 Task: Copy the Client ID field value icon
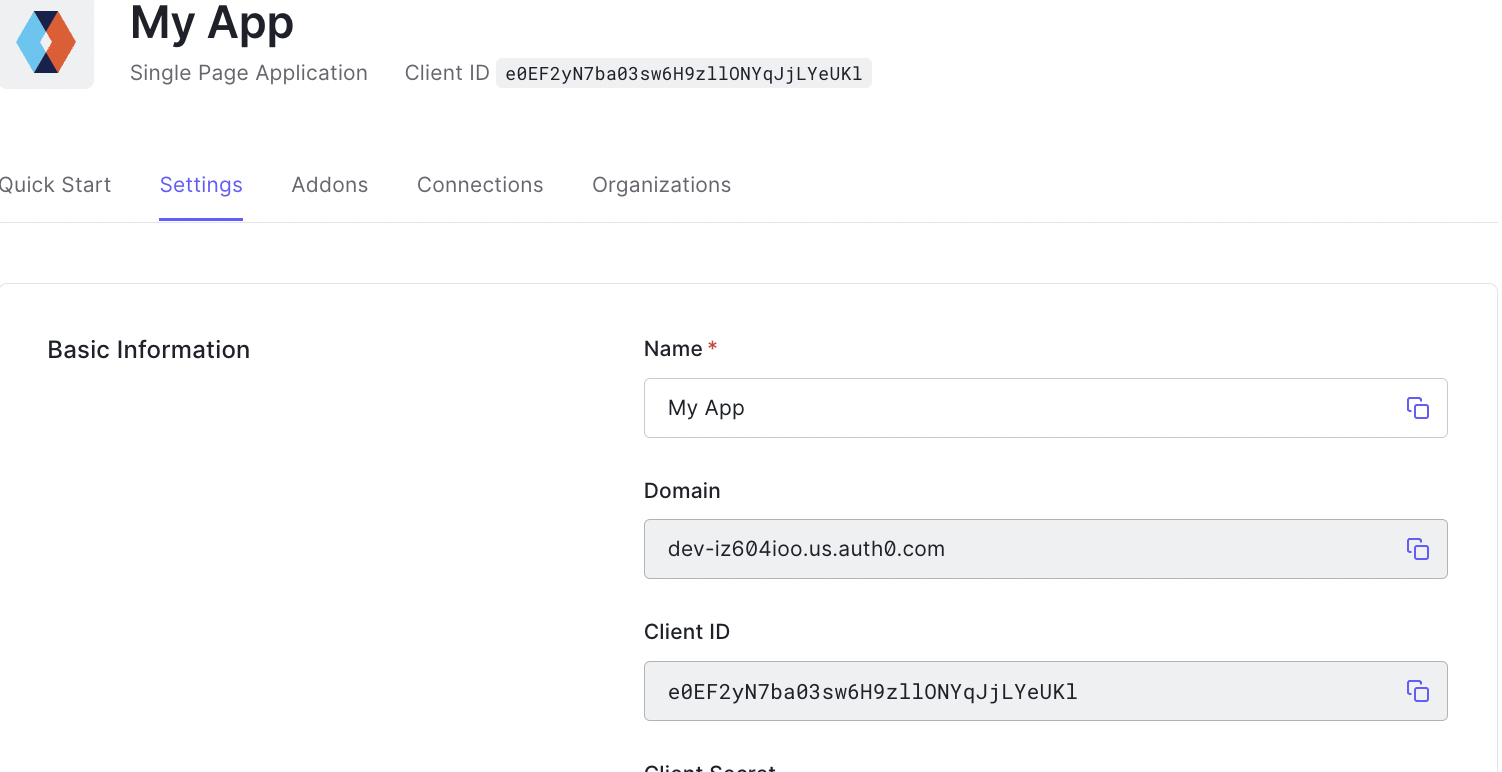pos(1417,691)
